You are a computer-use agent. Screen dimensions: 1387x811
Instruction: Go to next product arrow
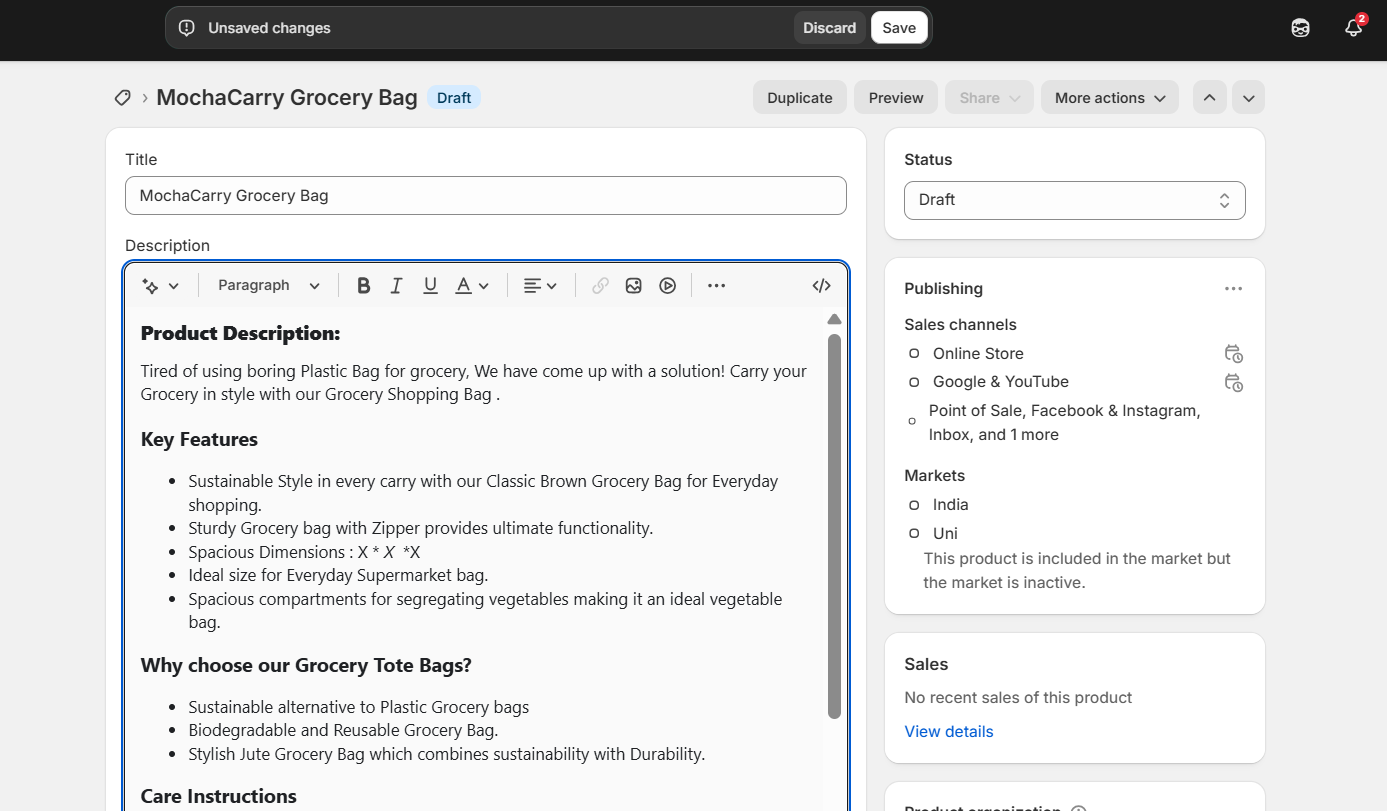coord(1248,98)
